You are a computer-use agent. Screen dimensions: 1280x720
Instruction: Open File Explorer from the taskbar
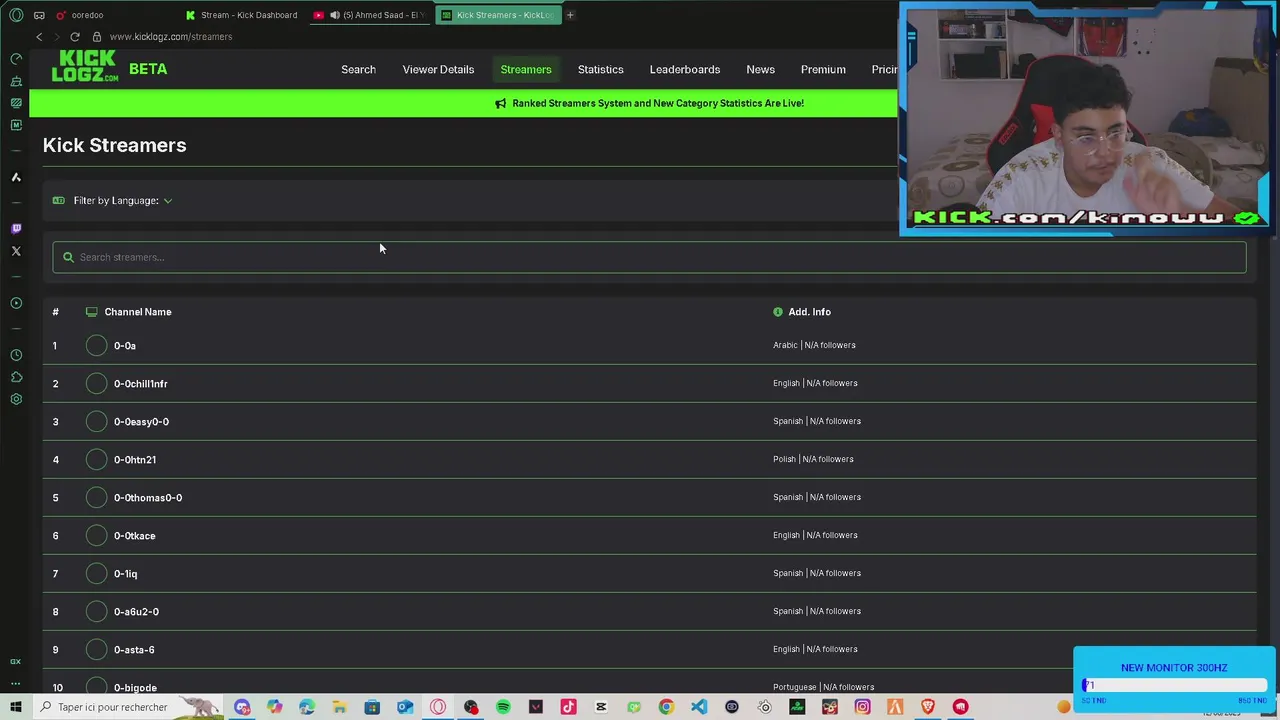[340, 707]
